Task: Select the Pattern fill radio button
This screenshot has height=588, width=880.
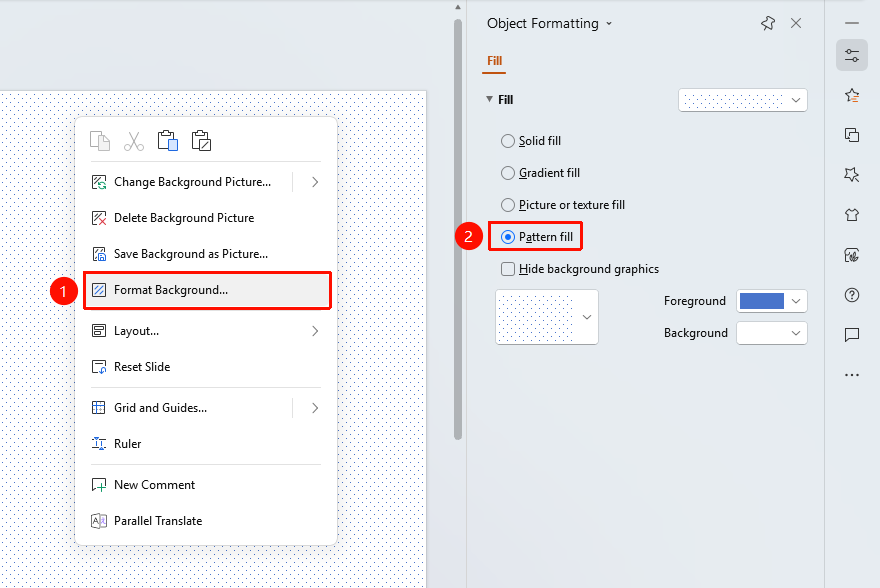Action: pyautogui.click(x=507, y=237)
